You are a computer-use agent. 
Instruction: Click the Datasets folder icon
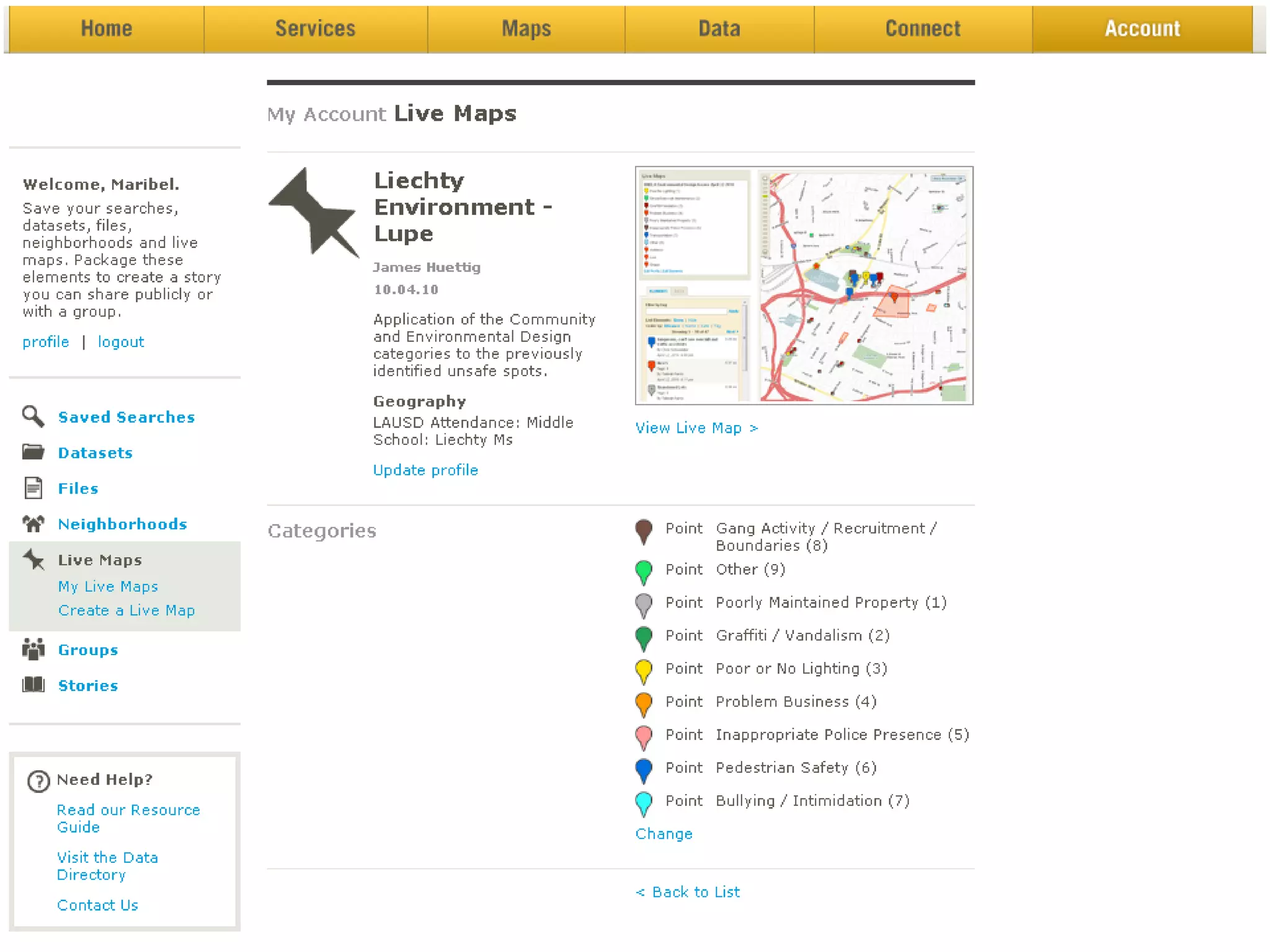tap(33, 452)
